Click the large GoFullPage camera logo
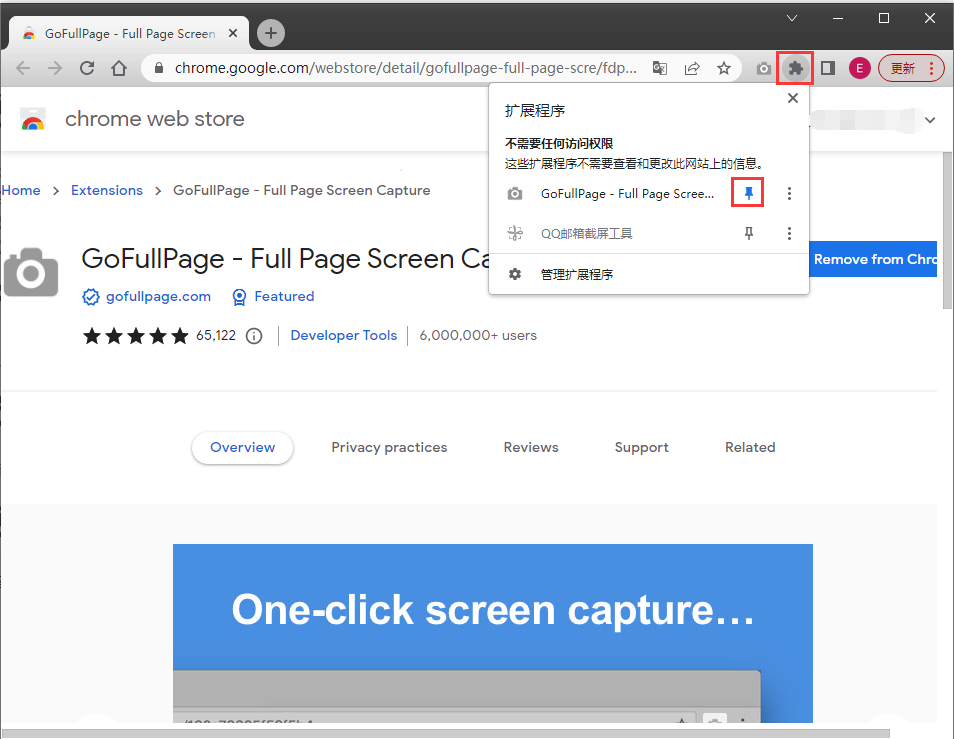Image resolution: width=954 pixels, height=739 pixels. (31, 272)
